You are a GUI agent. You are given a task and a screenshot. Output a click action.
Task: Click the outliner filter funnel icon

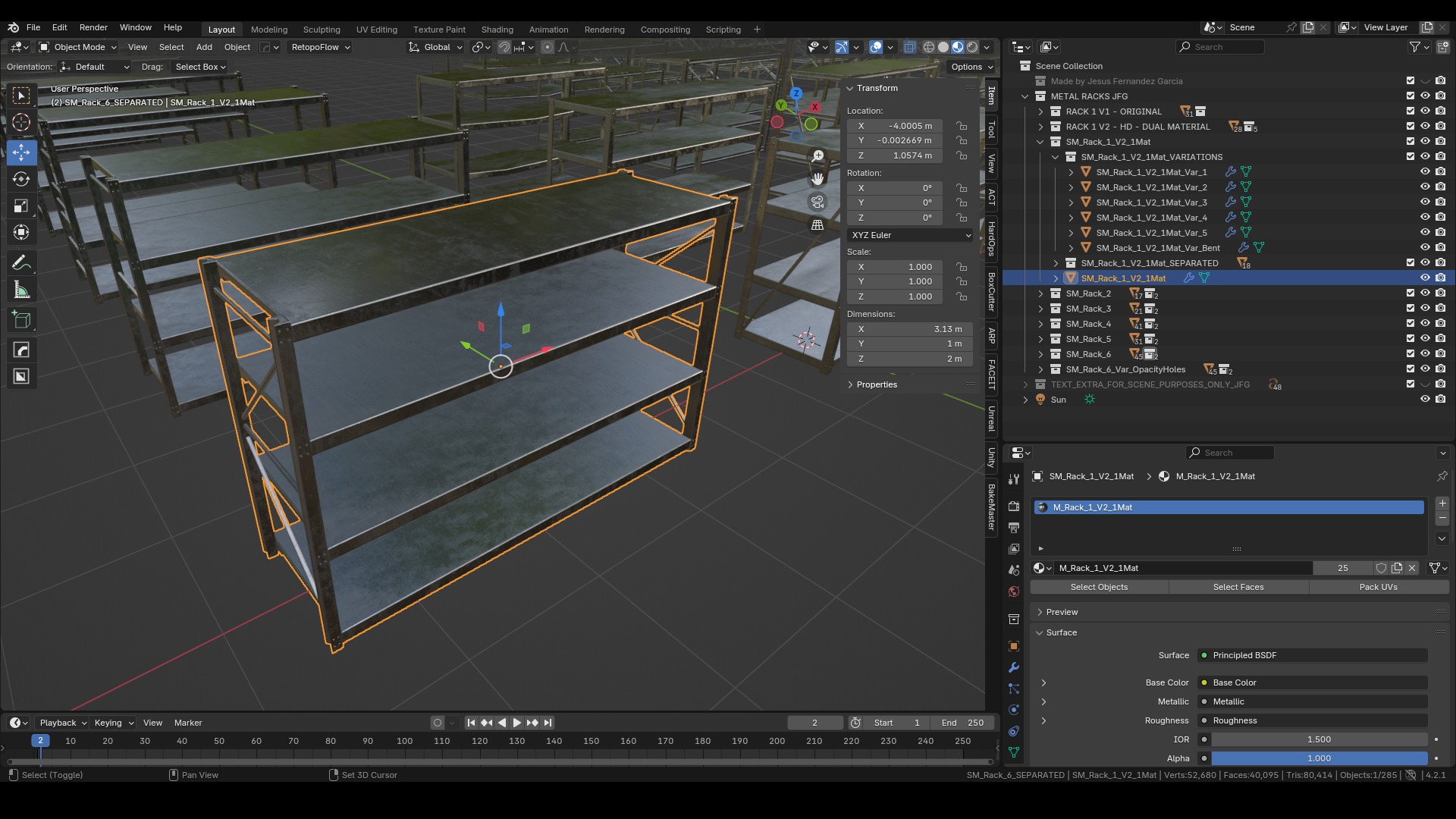tap(1415, 47)
